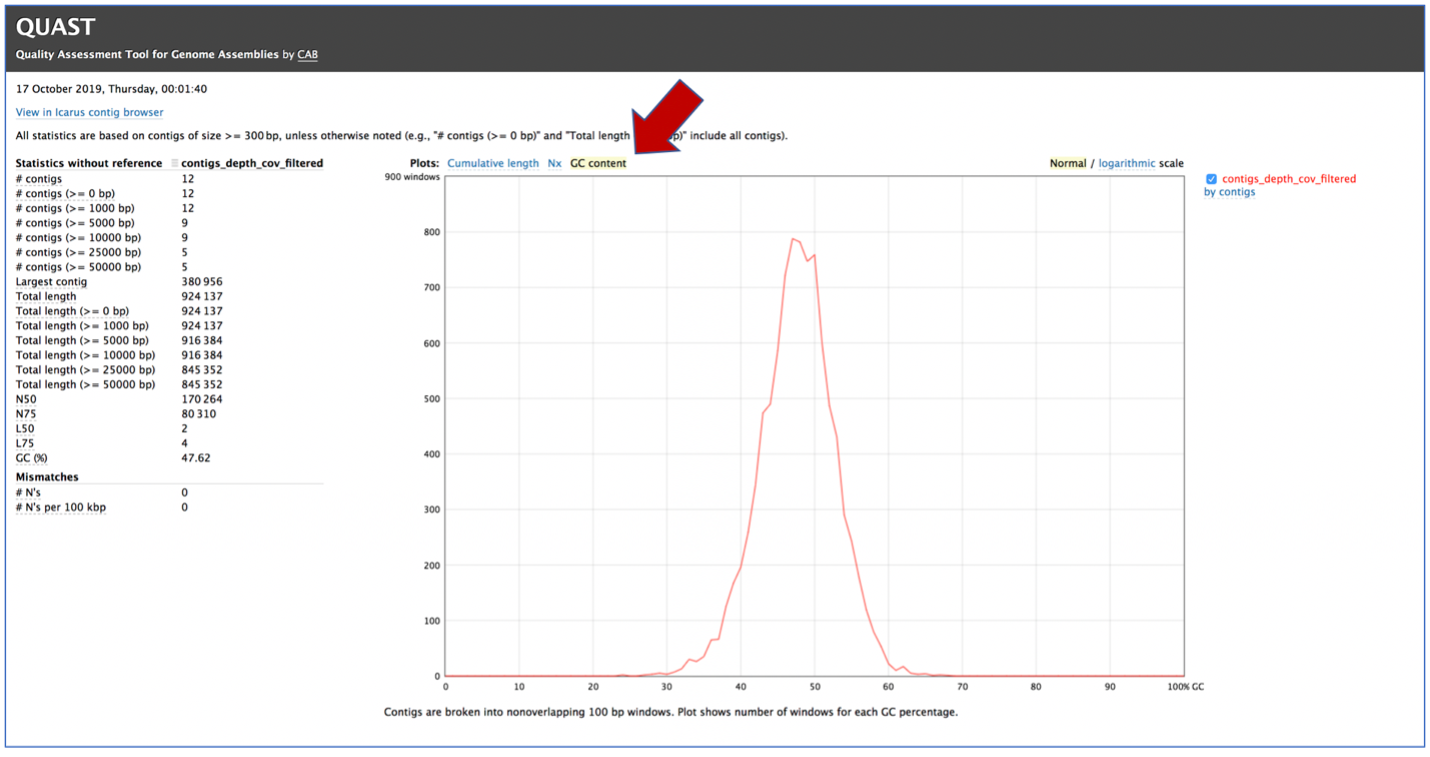Click the 'by contigs' link
The width and height of the screenshot is (1430, 757).
coord(1229,192)
